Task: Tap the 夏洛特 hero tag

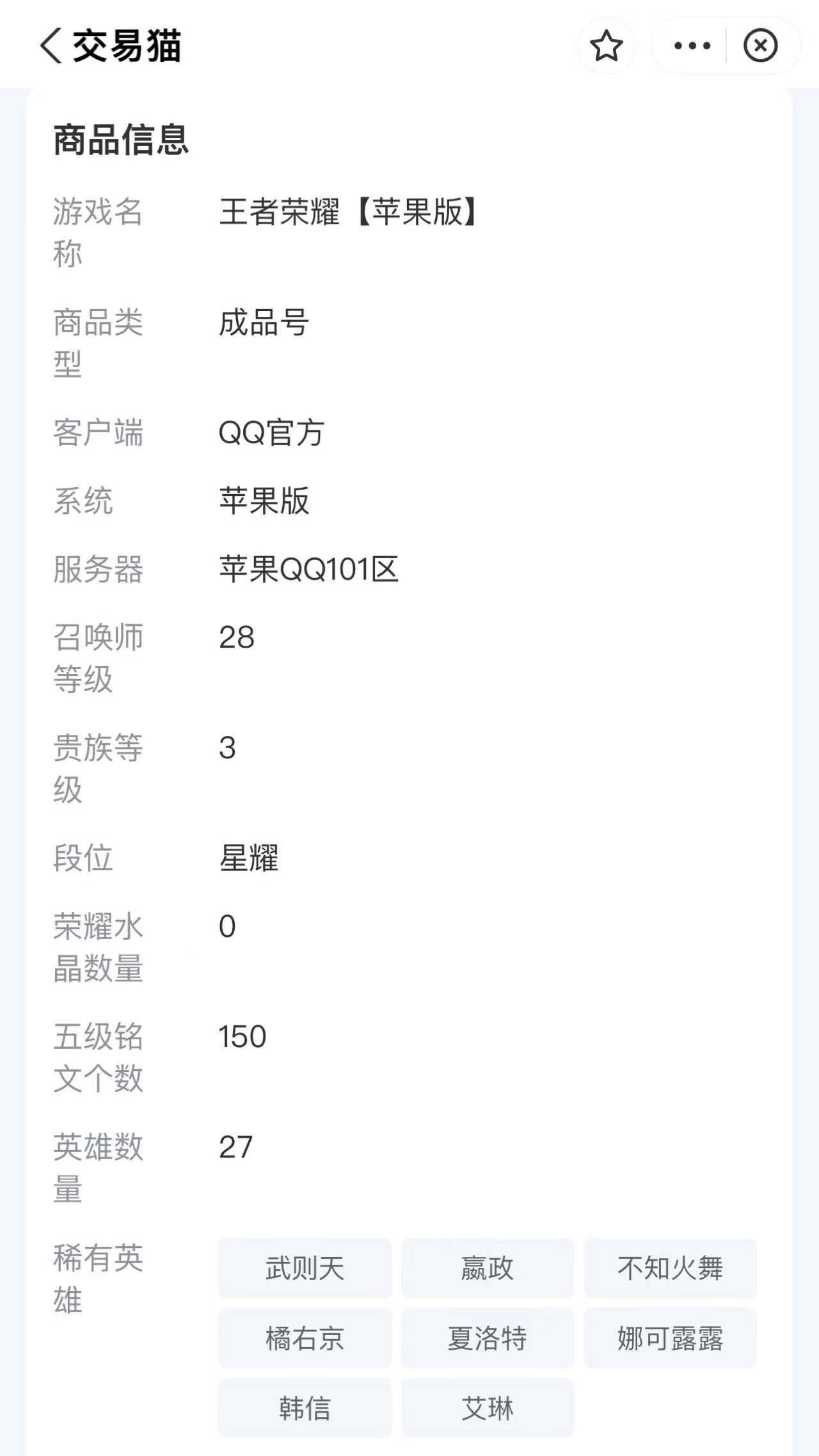Action: point(488,1338)
